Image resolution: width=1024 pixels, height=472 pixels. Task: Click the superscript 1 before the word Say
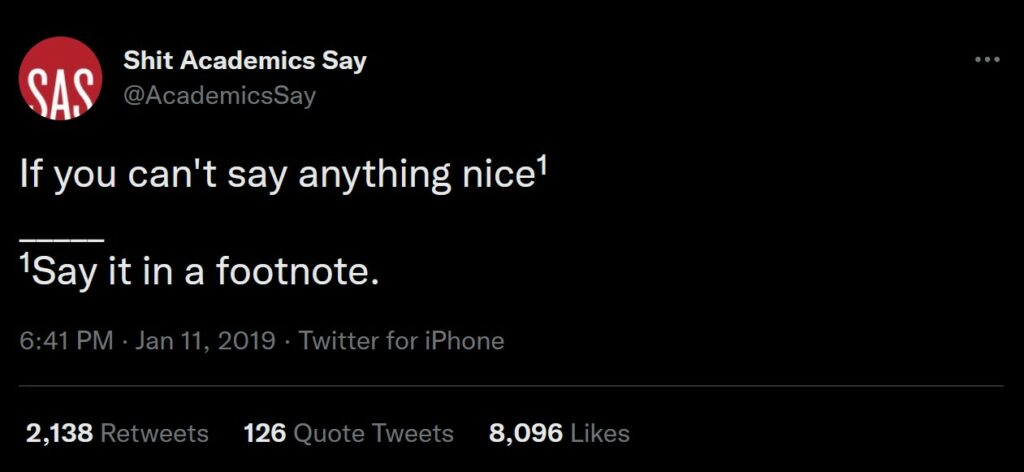click(x=25, y=264)
